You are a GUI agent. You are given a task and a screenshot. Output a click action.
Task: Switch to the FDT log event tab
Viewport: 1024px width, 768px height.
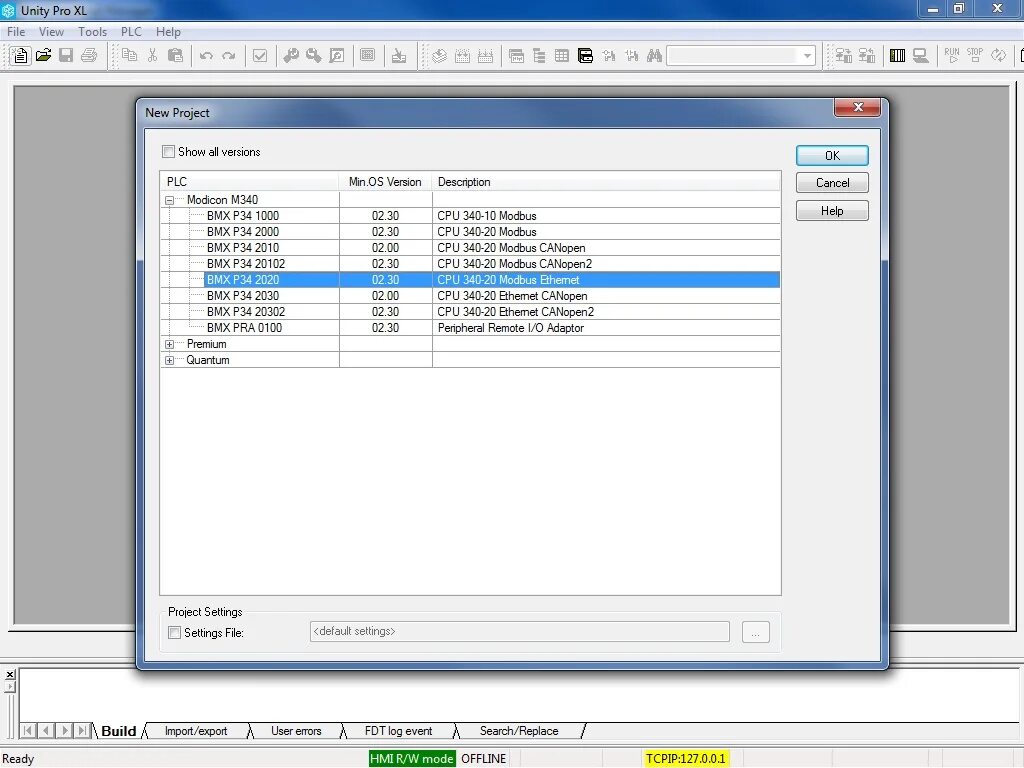(398, 731)
